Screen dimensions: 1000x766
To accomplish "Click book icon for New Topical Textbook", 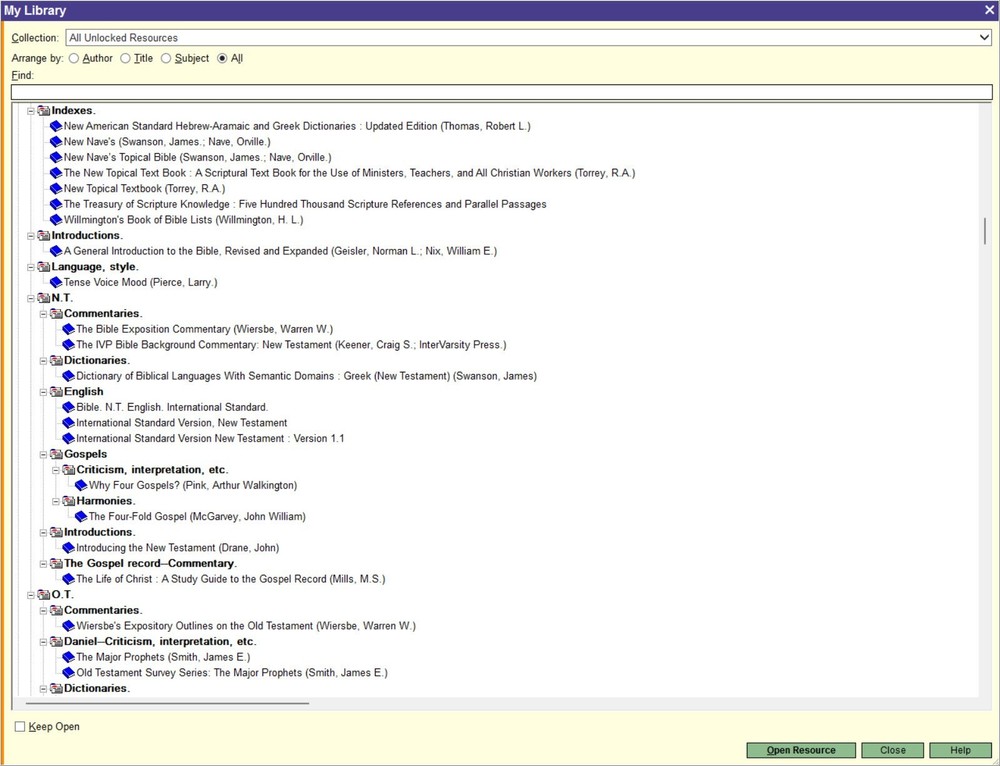I will point(56,189).
